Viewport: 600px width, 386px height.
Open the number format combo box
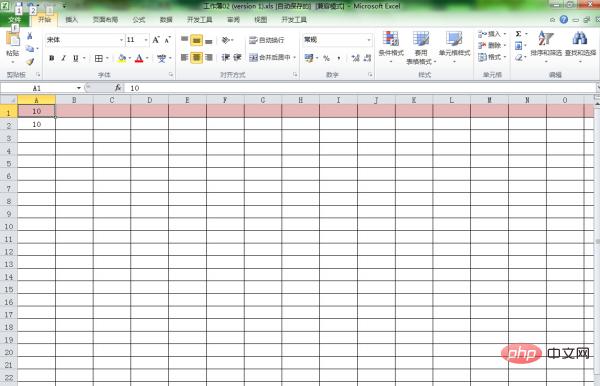coord(337,40)
